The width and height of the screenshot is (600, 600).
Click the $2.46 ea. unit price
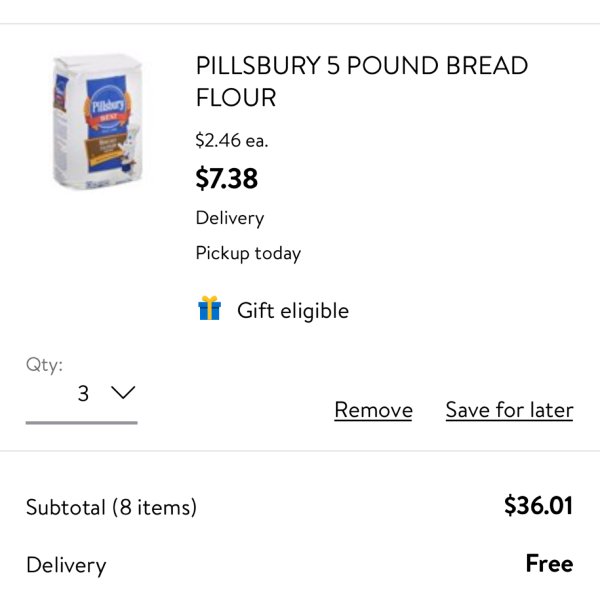(x=232, y=140)
